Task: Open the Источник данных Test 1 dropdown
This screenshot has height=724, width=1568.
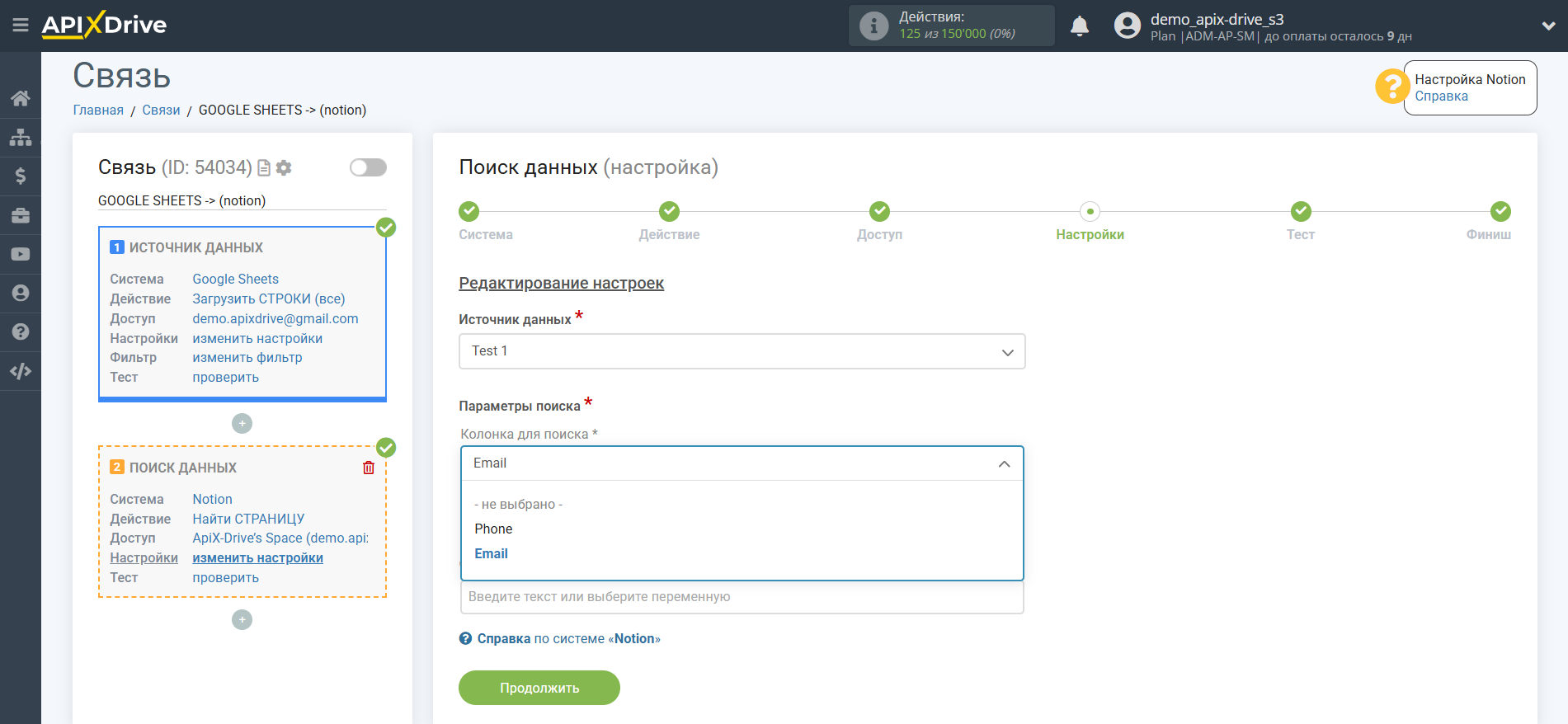Action: tap(742, 351)
